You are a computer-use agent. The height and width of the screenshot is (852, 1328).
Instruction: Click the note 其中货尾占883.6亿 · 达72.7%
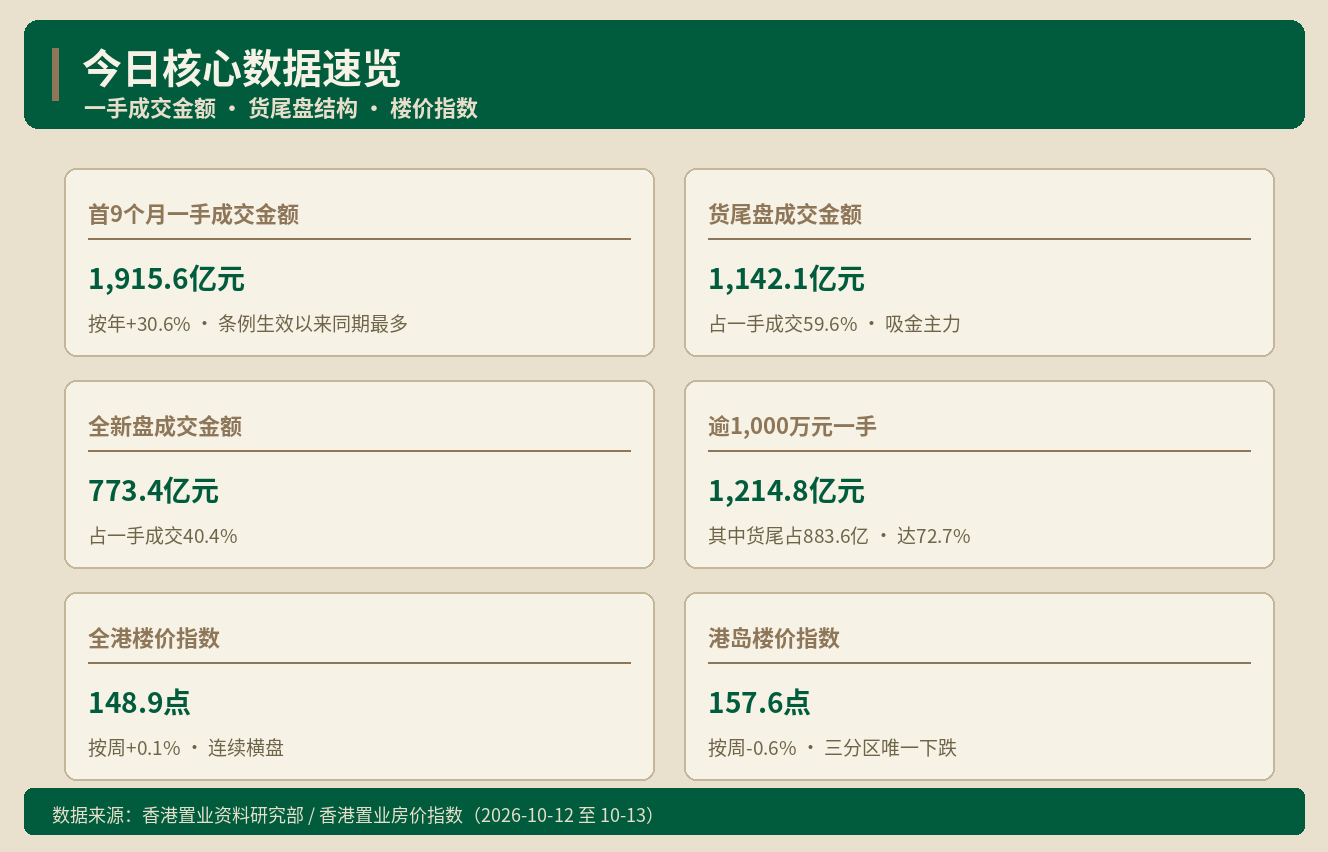(x=839, y=536)
